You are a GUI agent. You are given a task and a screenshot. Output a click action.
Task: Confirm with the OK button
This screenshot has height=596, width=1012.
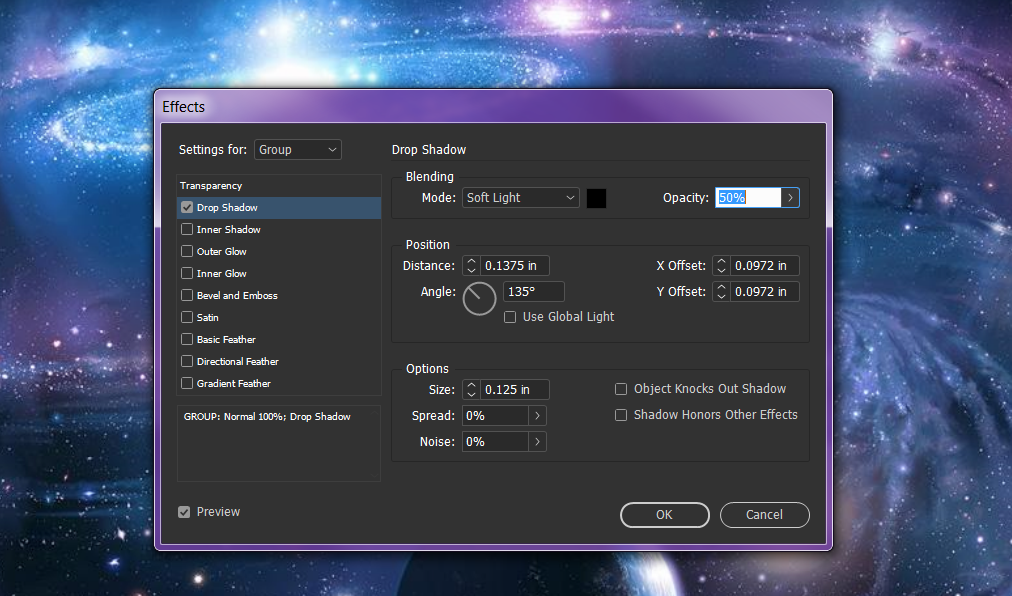(x=665, y=515)
